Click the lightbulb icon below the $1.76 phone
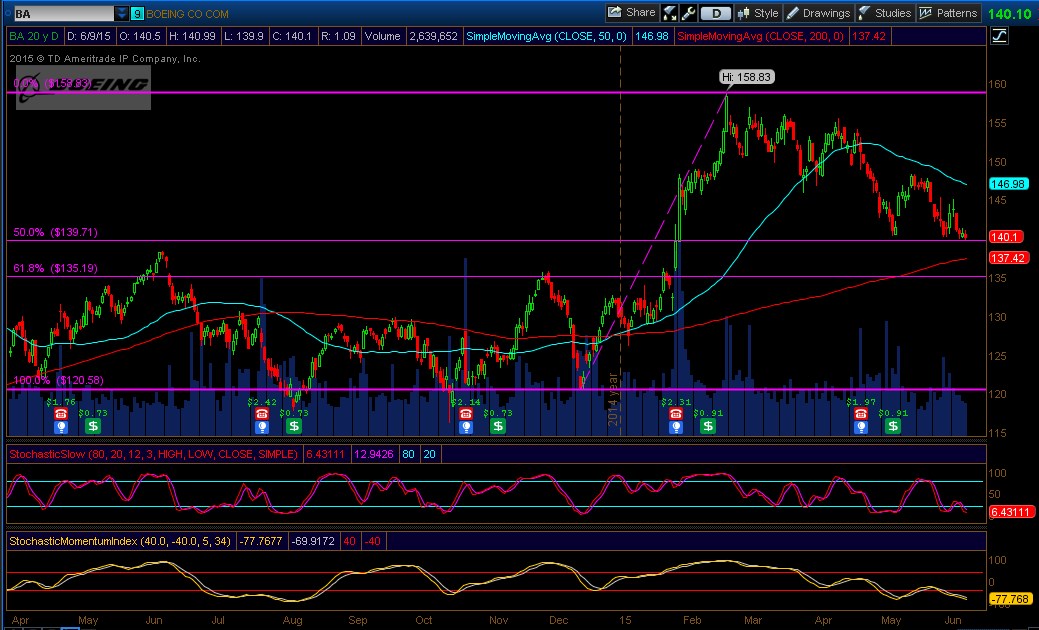Image resolution: width=1039 pixels, height=630 pixels. pos(61,427)
